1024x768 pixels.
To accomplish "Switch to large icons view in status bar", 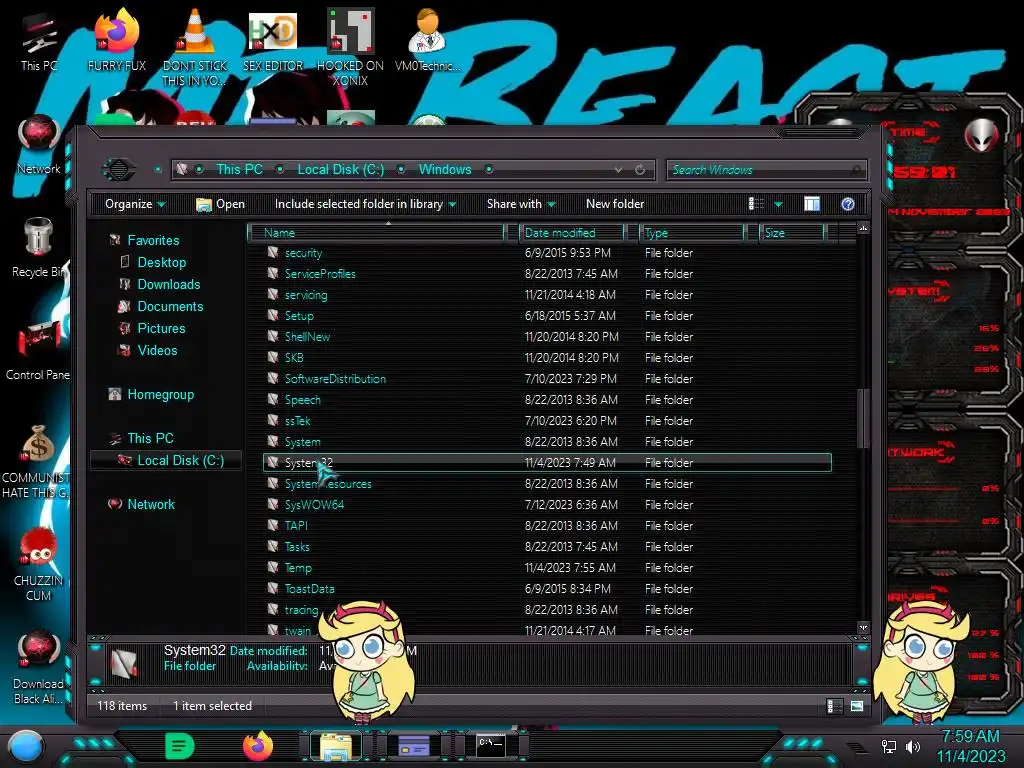I will coord(857,706).
